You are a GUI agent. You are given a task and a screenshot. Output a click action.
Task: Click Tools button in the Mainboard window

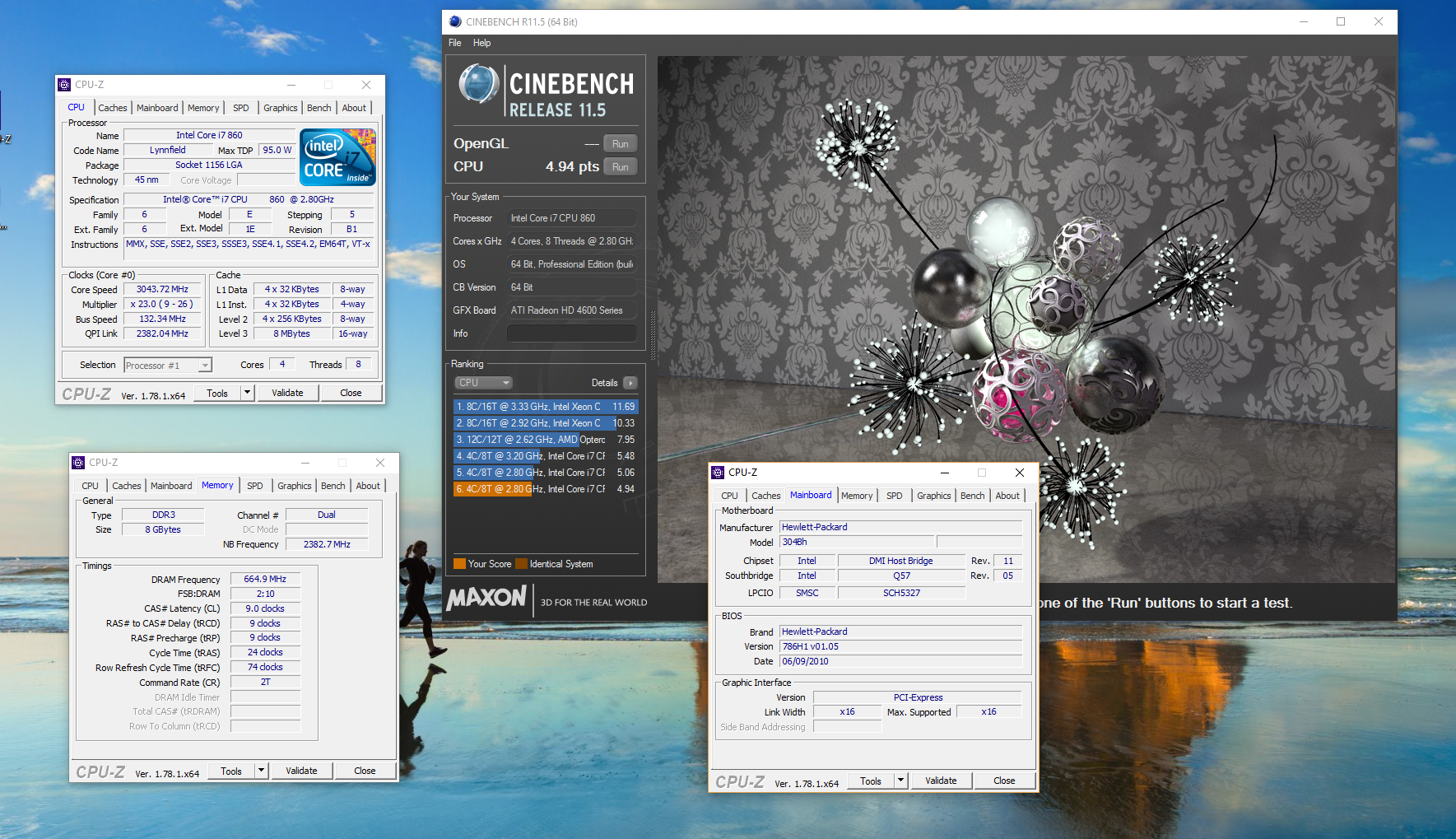click(x=871, y=781)
